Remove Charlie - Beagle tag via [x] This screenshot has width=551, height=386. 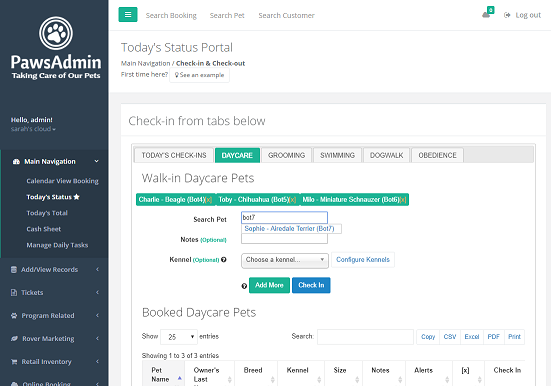pyautogui.click(x=208, y=200)
